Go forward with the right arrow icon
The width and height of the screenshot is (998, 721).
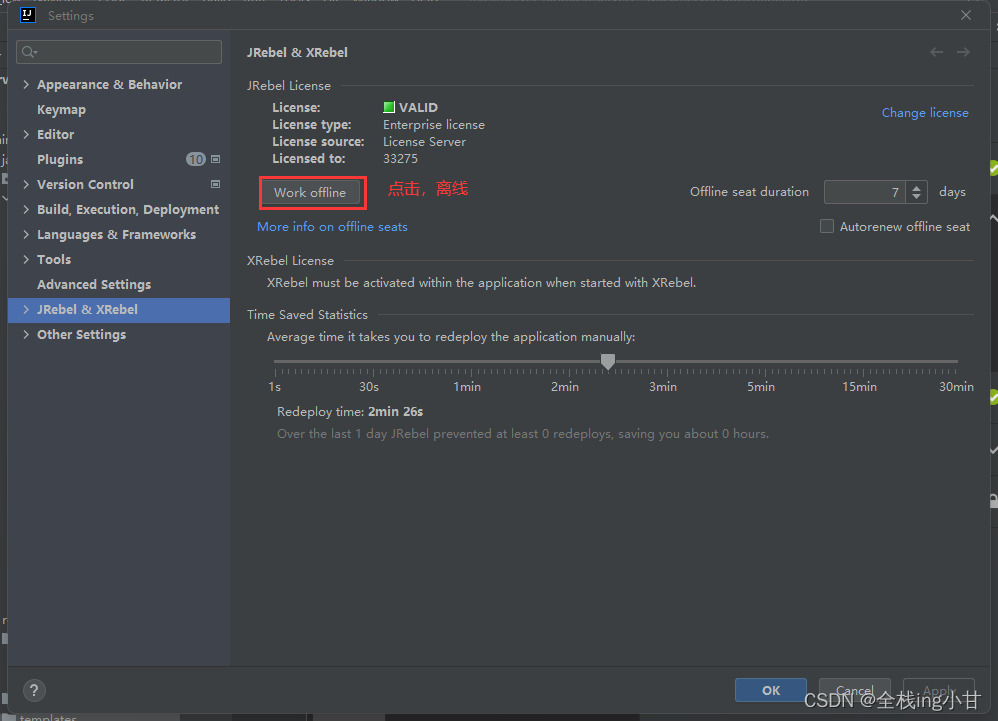click(963, 52)
